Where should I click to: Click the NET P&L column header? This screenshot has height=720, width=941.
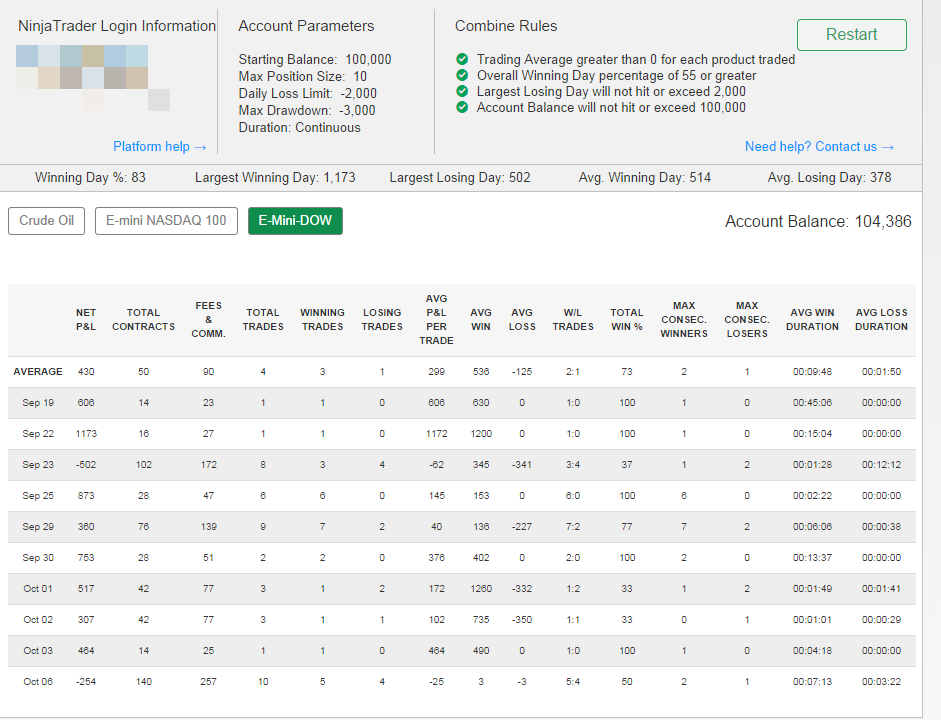tap(86, 320)
